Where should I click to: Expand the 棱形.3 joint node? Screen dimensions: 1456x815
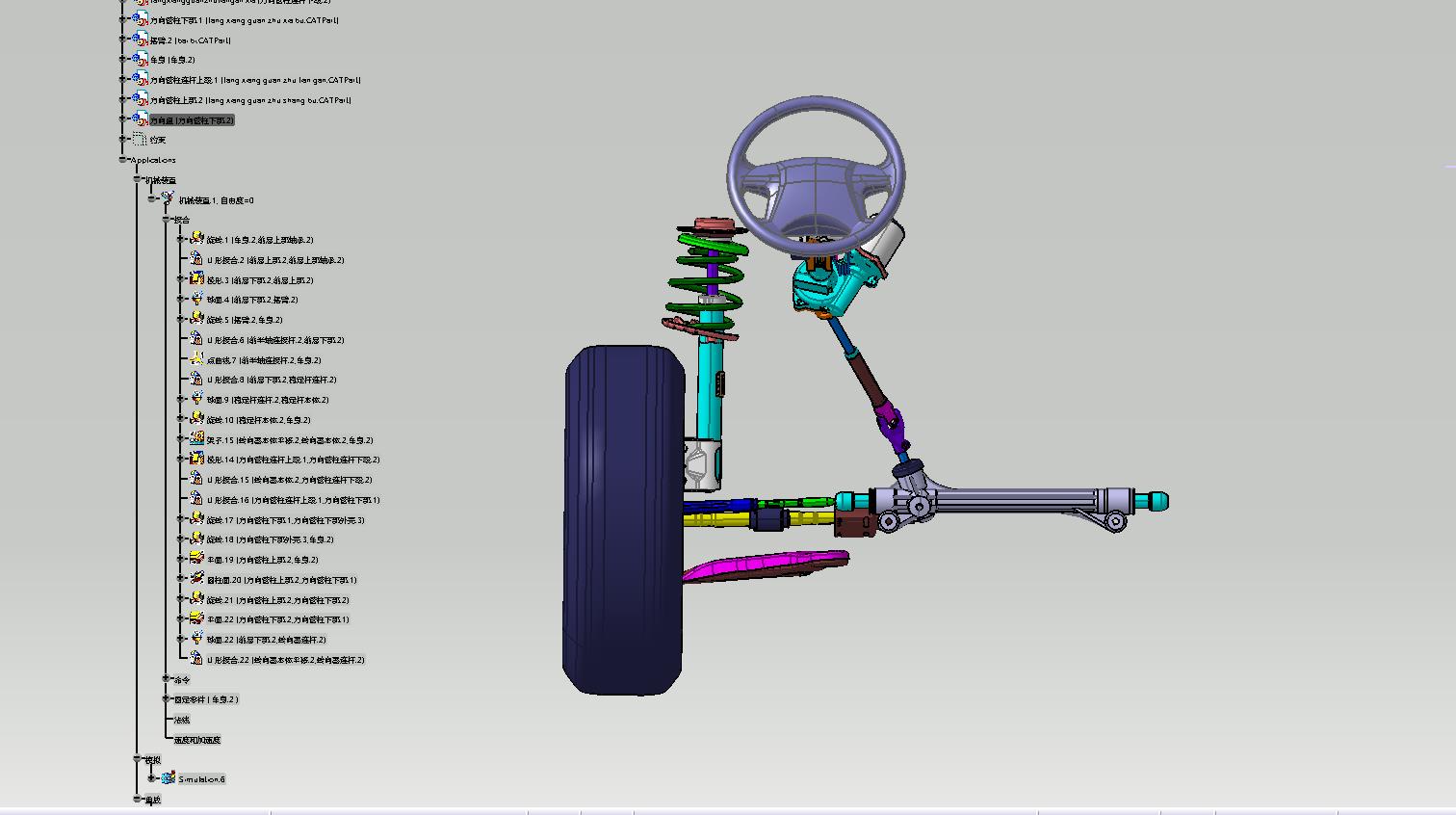pyautogui.click(x=180, y=279)
